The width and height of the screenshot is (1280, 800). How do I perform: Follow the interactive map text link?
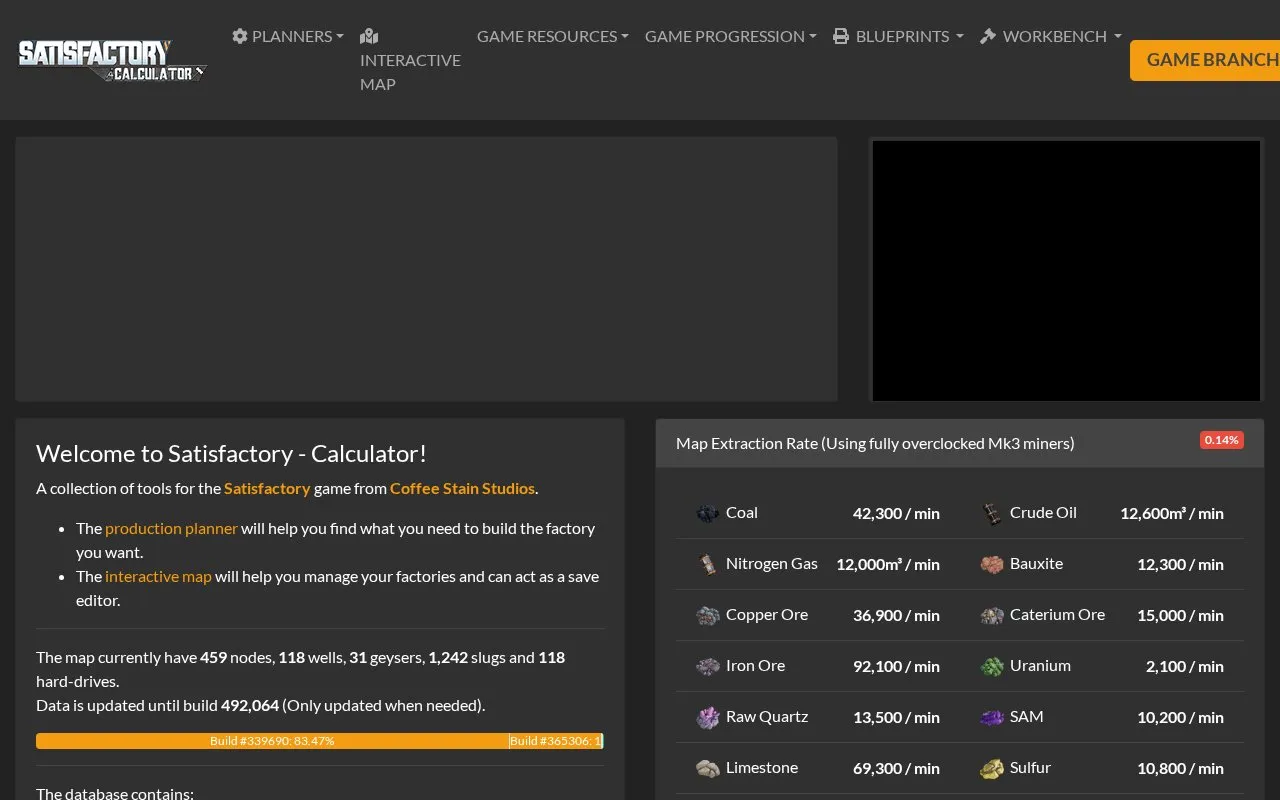(x=158, y=576)
